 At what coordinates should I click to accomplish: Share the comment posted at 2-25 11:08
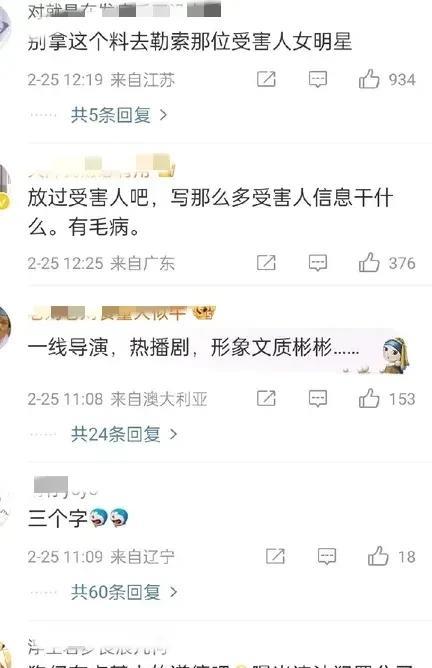(x=266, y=399)
